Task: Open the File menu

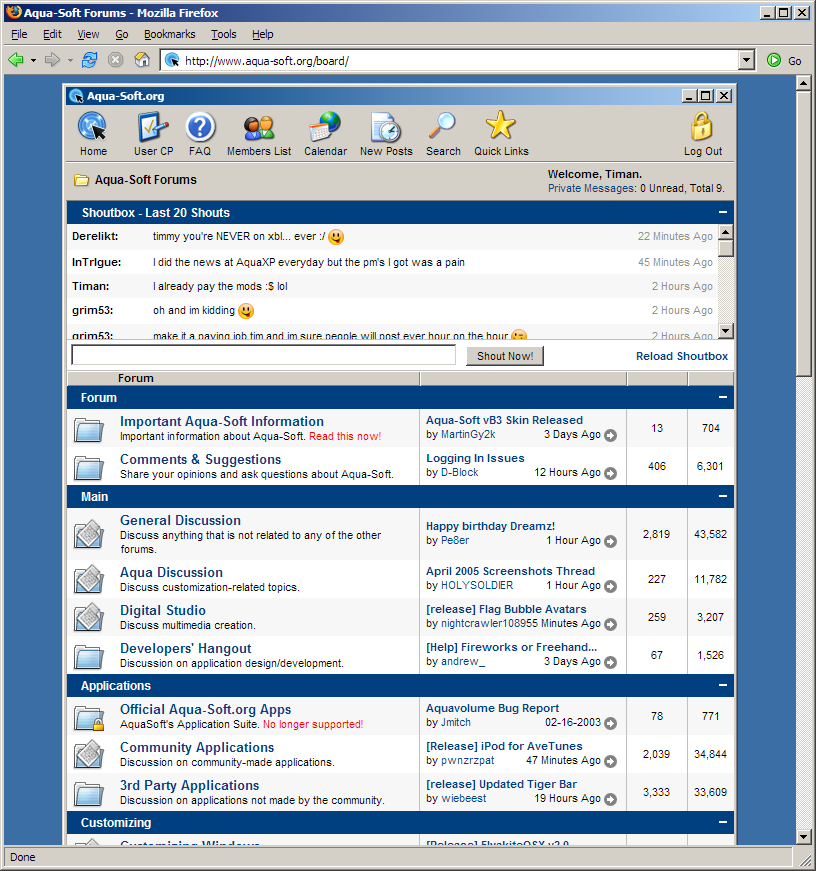Action: [x=19, y=34]
